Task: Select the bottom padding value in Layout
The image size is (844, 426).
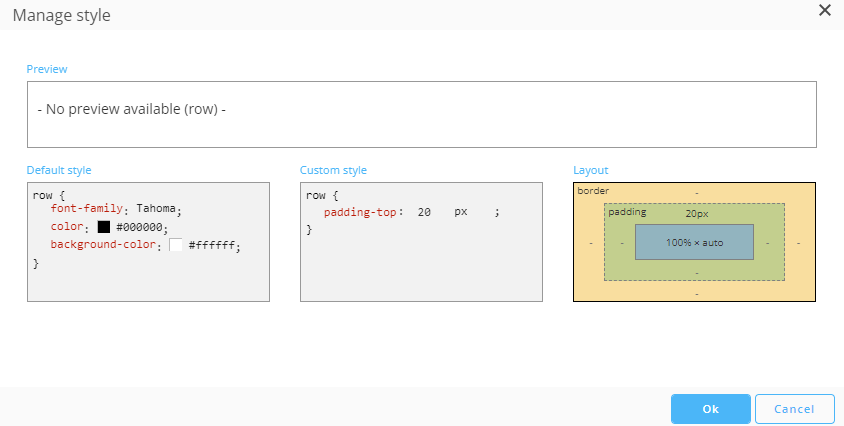Action: (x=696, y=271)
